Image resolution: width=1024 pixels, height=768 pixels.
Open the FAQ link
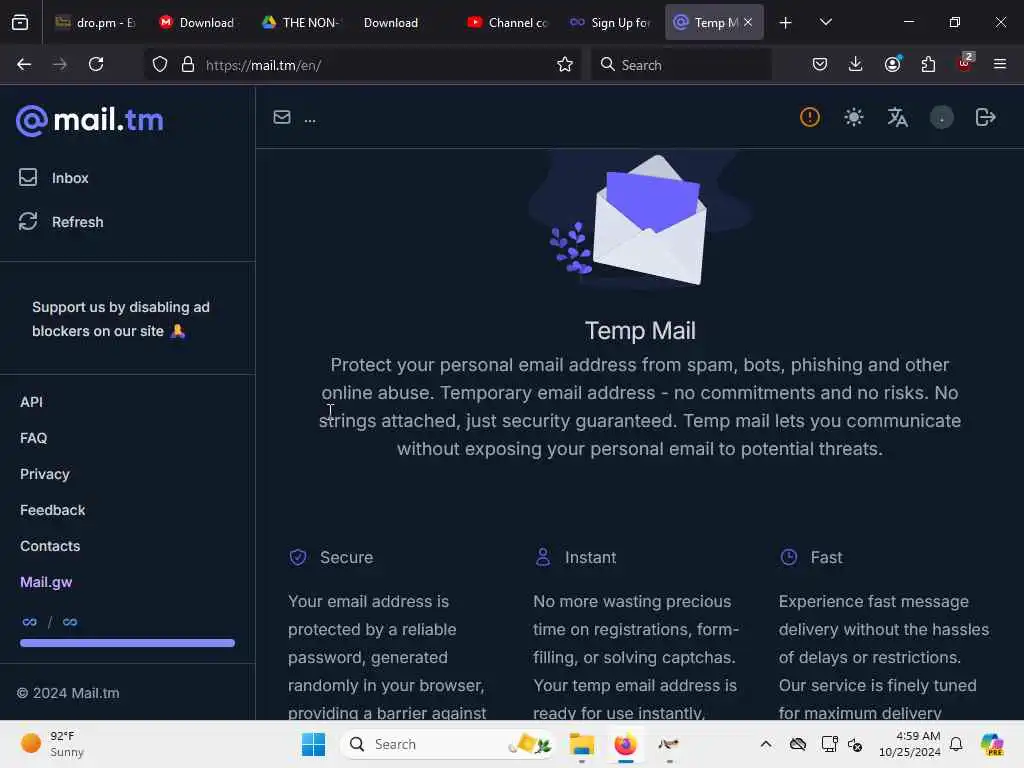point(33,438)
